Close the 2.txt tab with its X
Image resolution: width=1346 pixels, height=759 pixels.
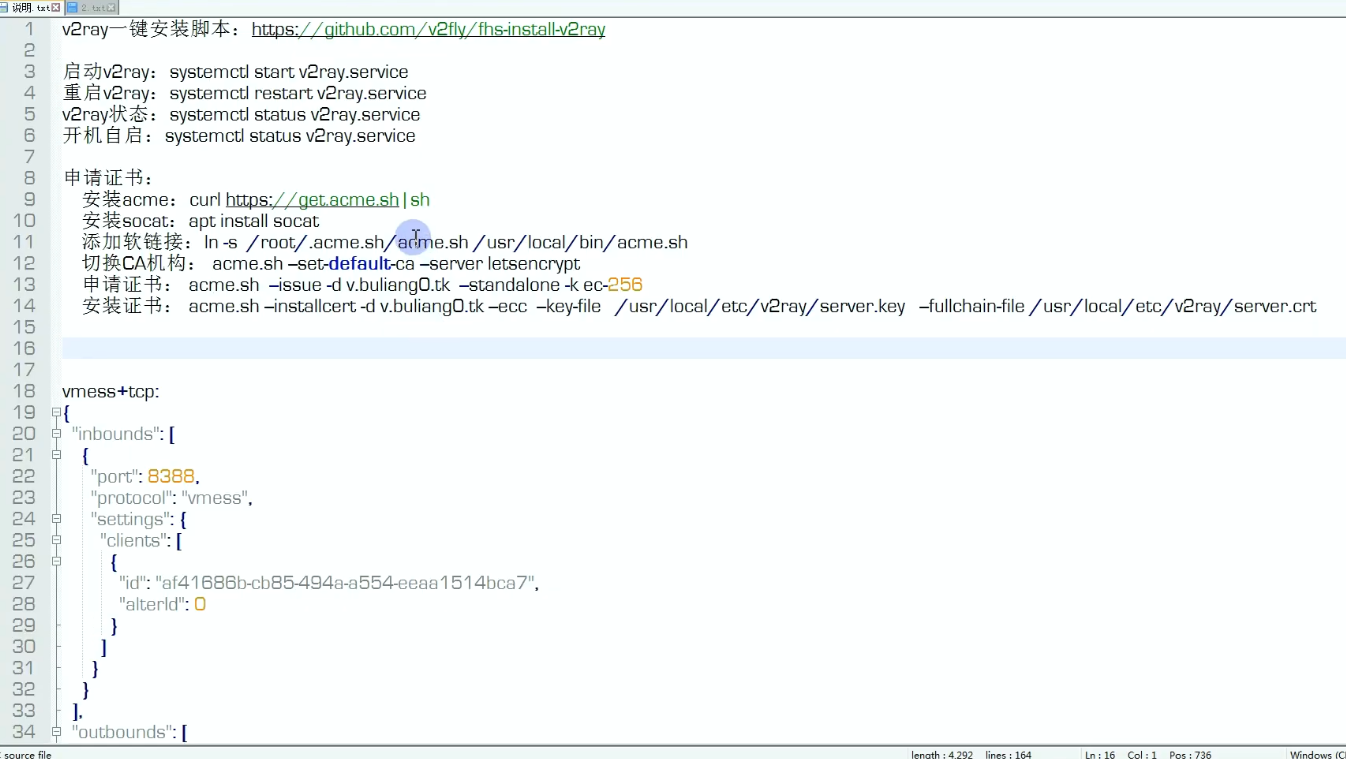[111, 7]
